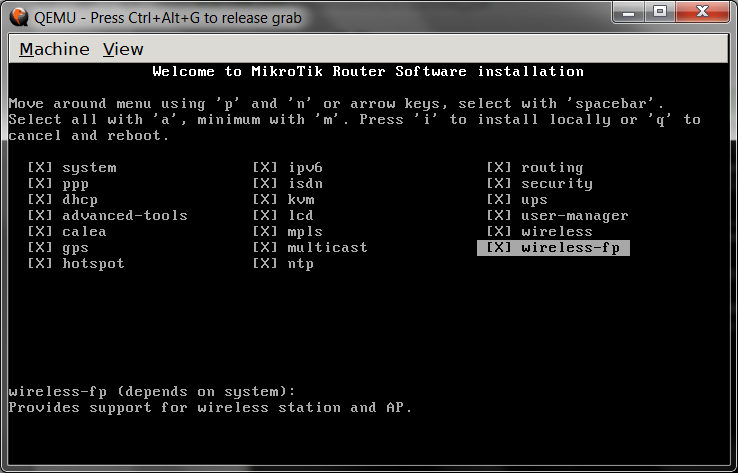Toggle the wireless package checkbox
This screenshot has width=738, height=473.
click(x=499, y=232)
